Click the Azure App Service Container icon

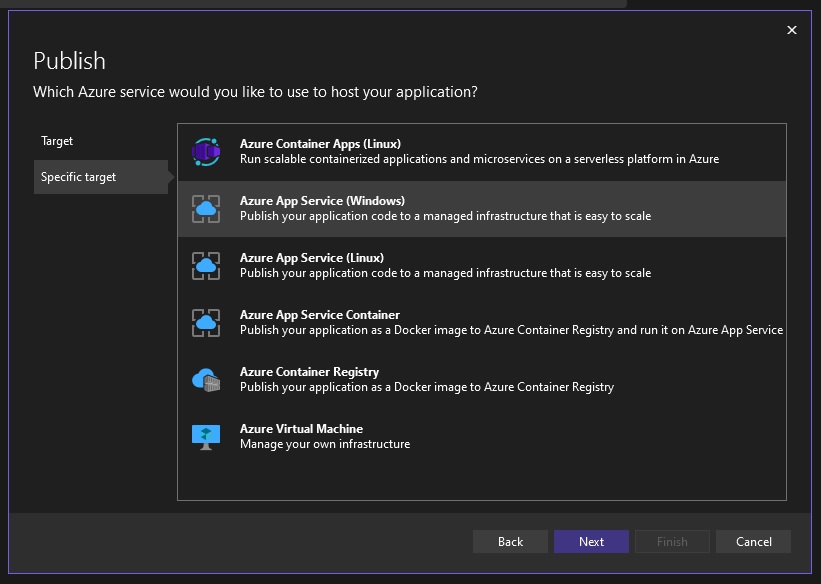pos(206,323)
